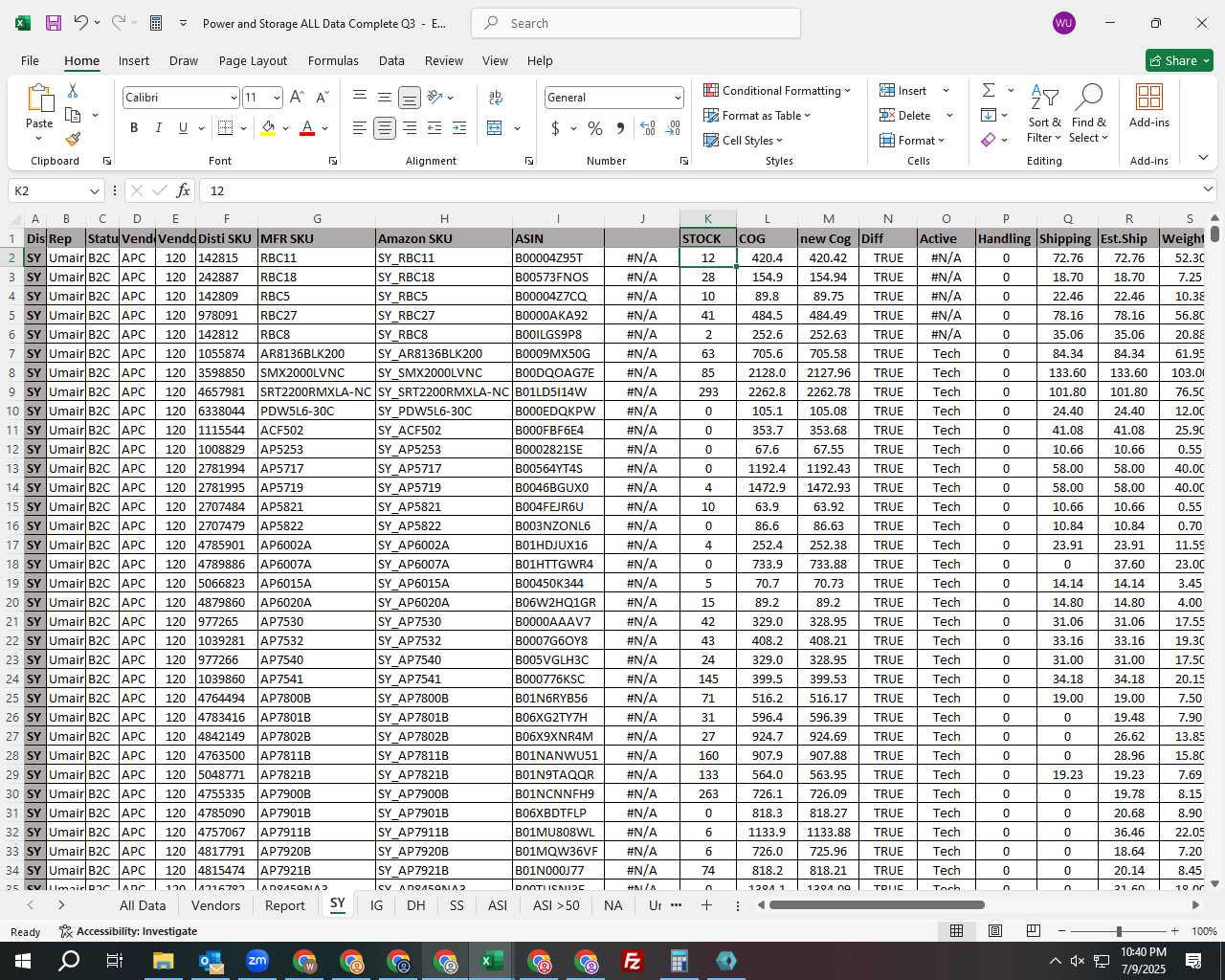Apply Comma Style format
This screenshot has height=980, width=1225.
tap(621, 128)
